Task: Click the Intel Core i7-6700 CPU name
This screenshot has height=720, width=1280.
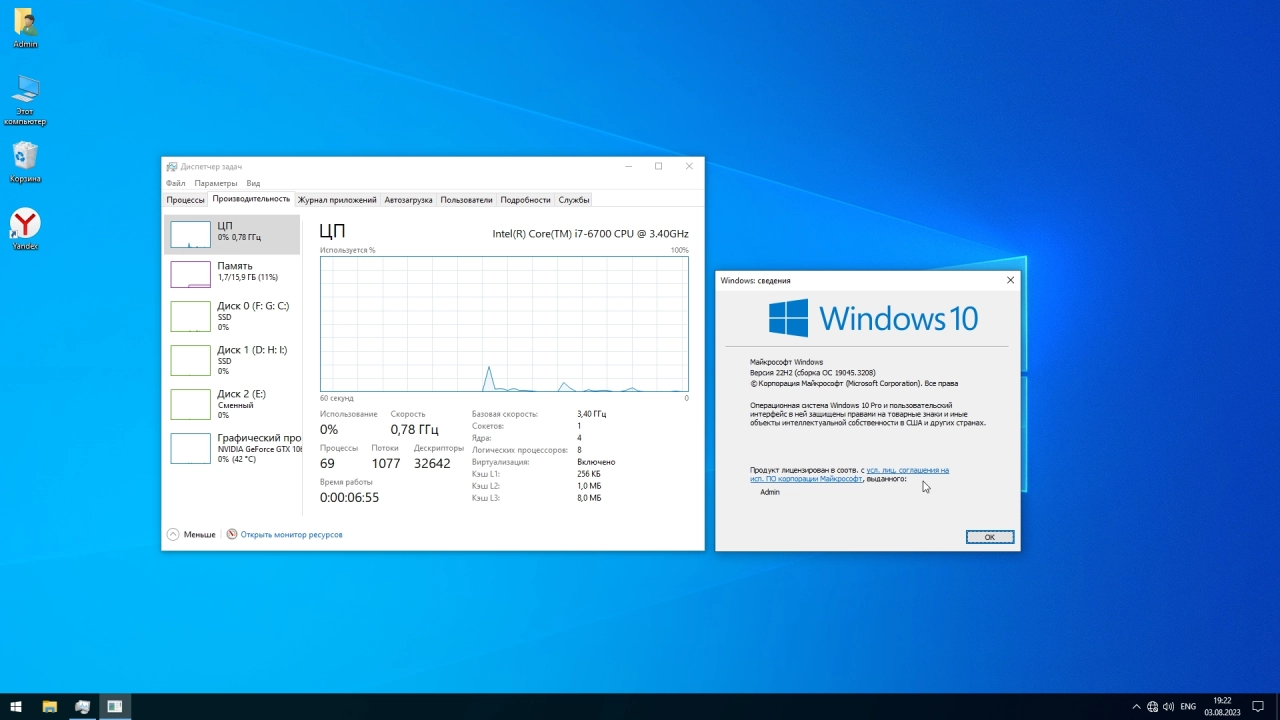Action: pyautogui.click(x=590, y=234)
